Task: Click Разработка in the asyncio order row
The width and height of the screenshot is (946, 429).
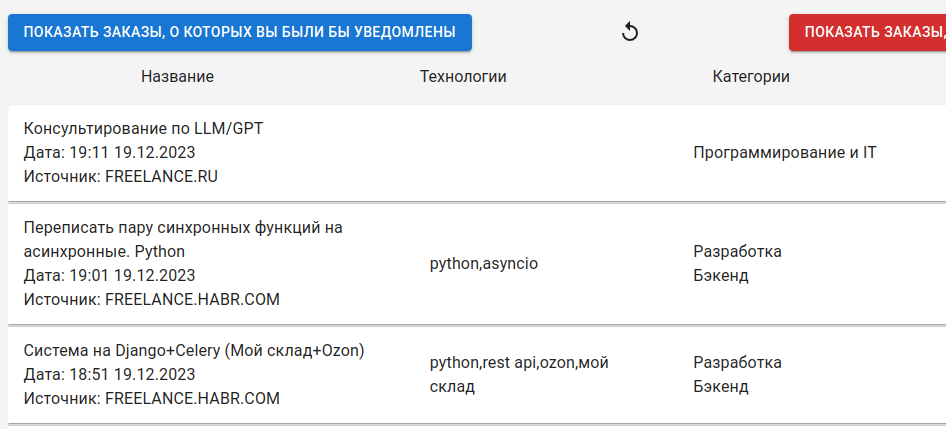Action: (x=737, y=251)
